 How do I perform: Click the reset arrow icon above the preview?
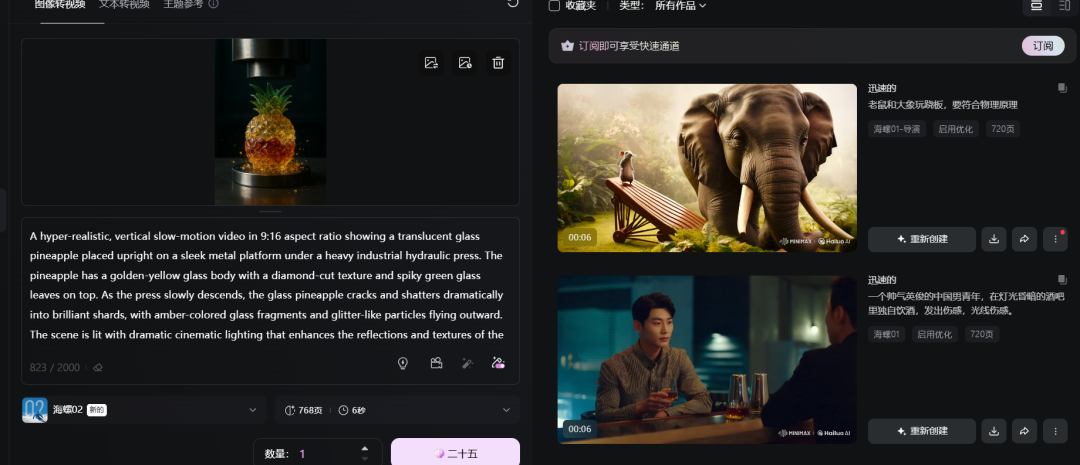point(512,3)
